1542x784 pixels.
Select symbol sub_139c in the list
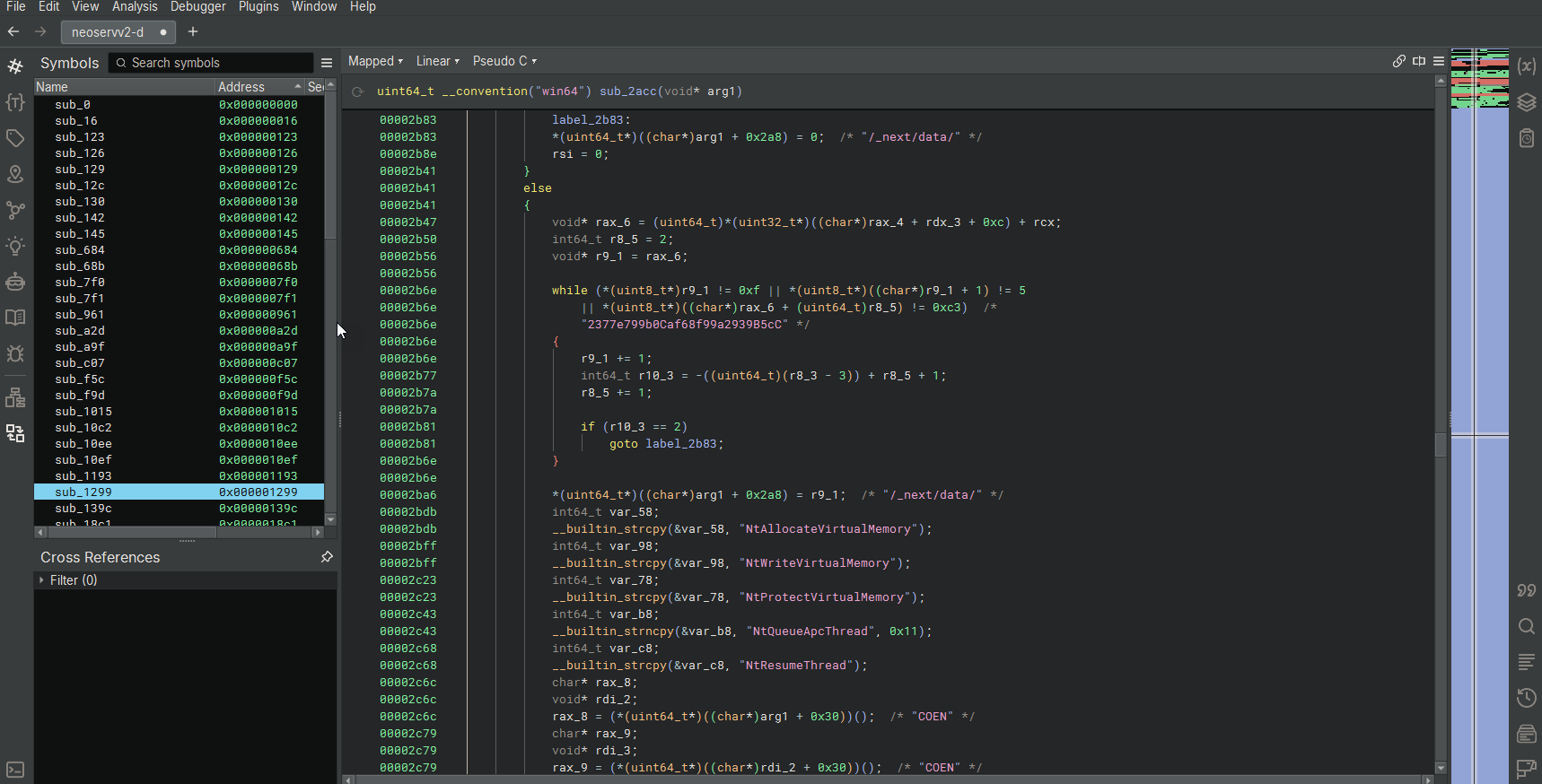[179, 508]
